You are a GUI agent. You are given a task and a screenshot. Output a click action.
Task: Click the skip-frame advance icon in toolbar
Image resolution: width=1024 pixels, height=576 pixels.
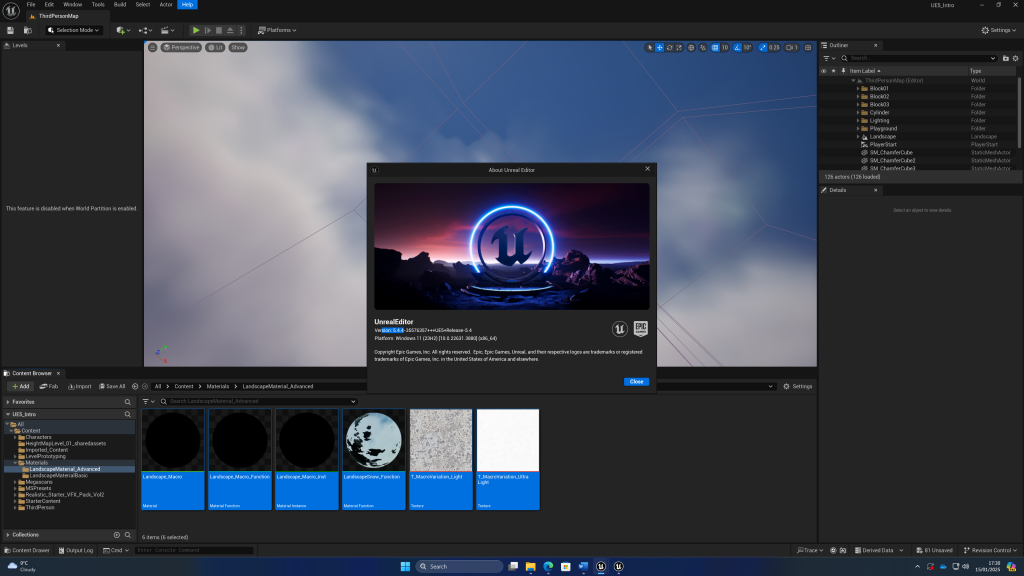pos(208,30)
